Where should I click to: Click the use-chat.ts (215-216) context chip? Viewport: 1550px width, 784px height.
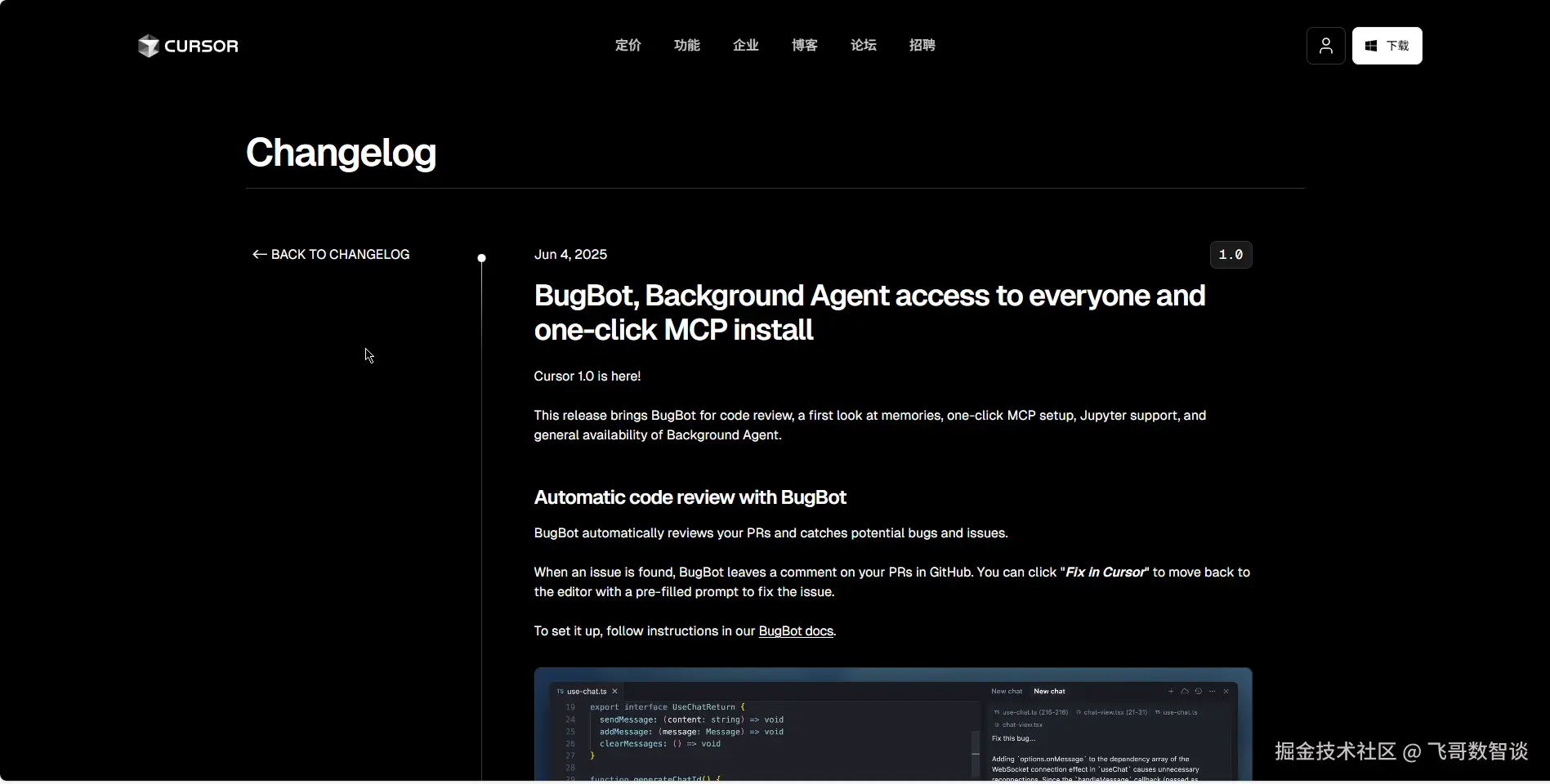[x=1030, y=713]
